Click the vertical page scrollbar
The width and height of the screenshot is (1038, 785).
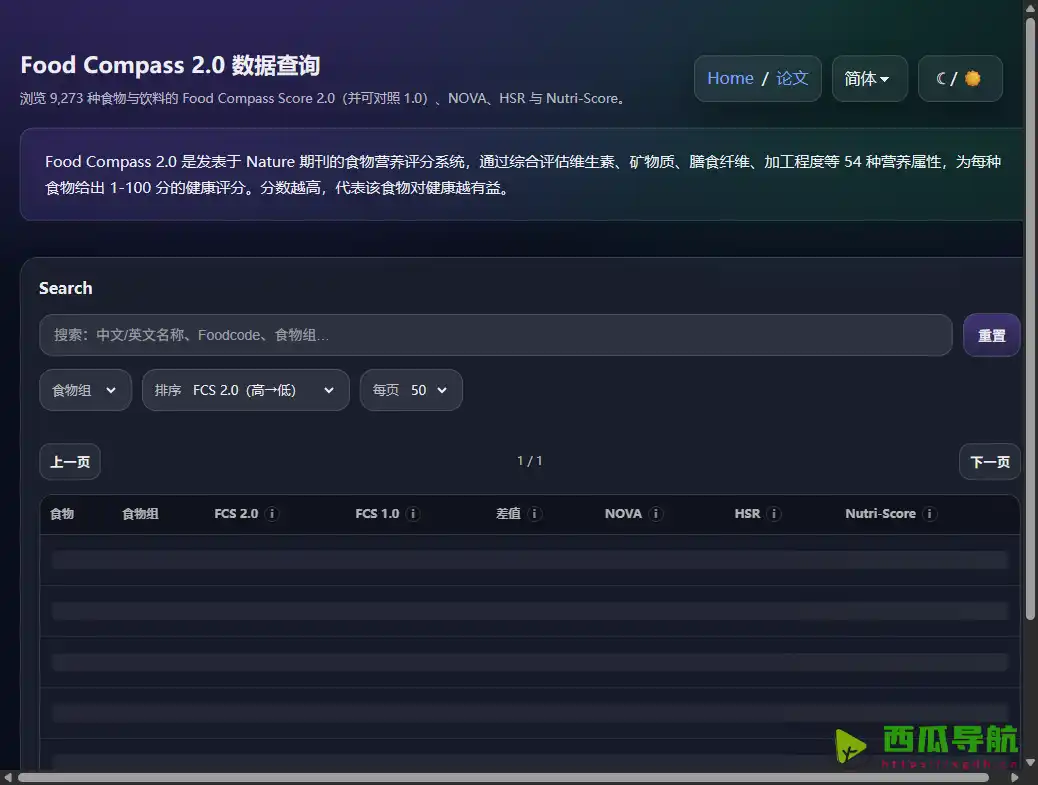1030,320
